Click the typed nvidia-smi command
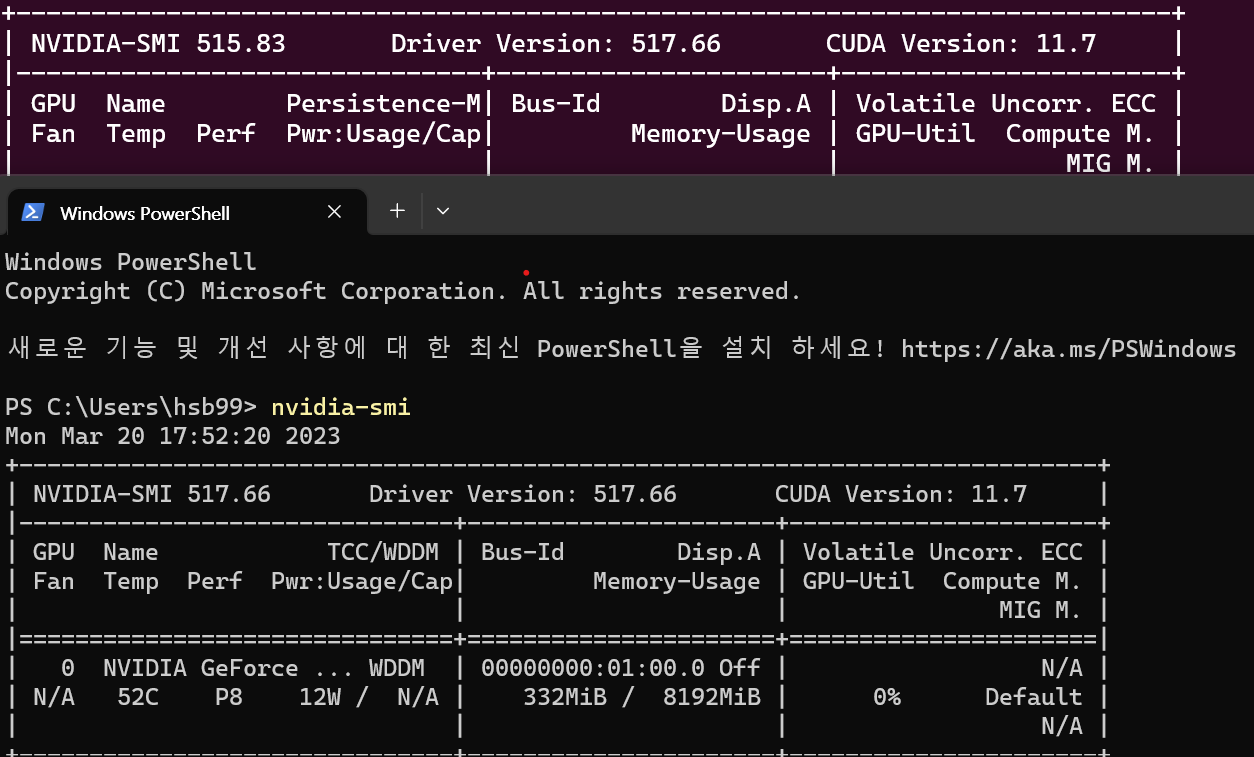Screen dimensions: 1254x757 tap(341, 408)
